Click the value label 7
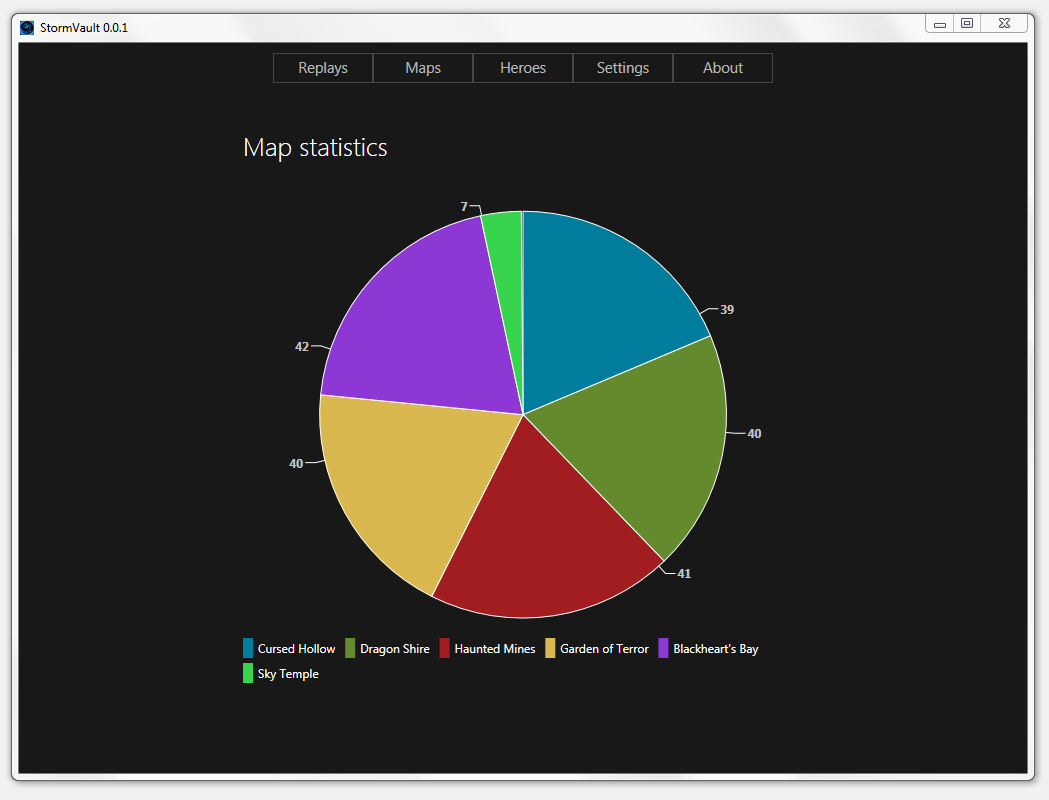This screenshot has width=1049, height=800. click(x=464, y=207)
